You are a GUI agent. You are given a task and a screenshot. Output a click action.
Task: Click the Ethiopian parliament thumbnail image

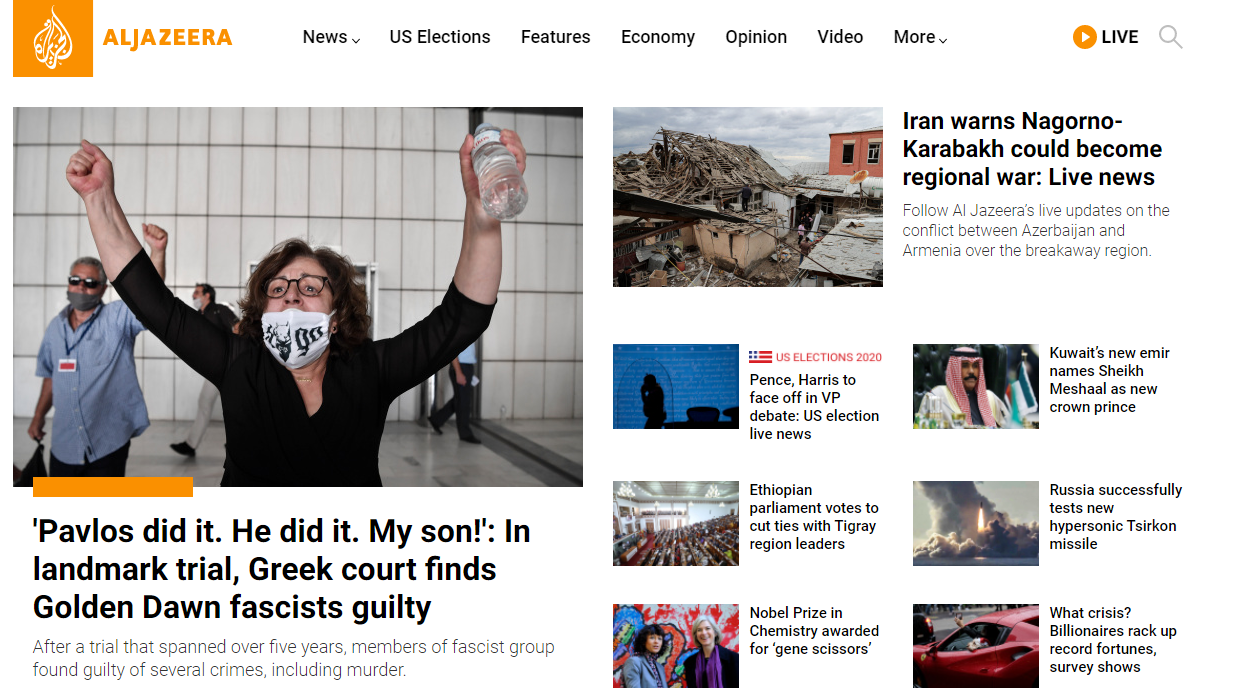676,523
